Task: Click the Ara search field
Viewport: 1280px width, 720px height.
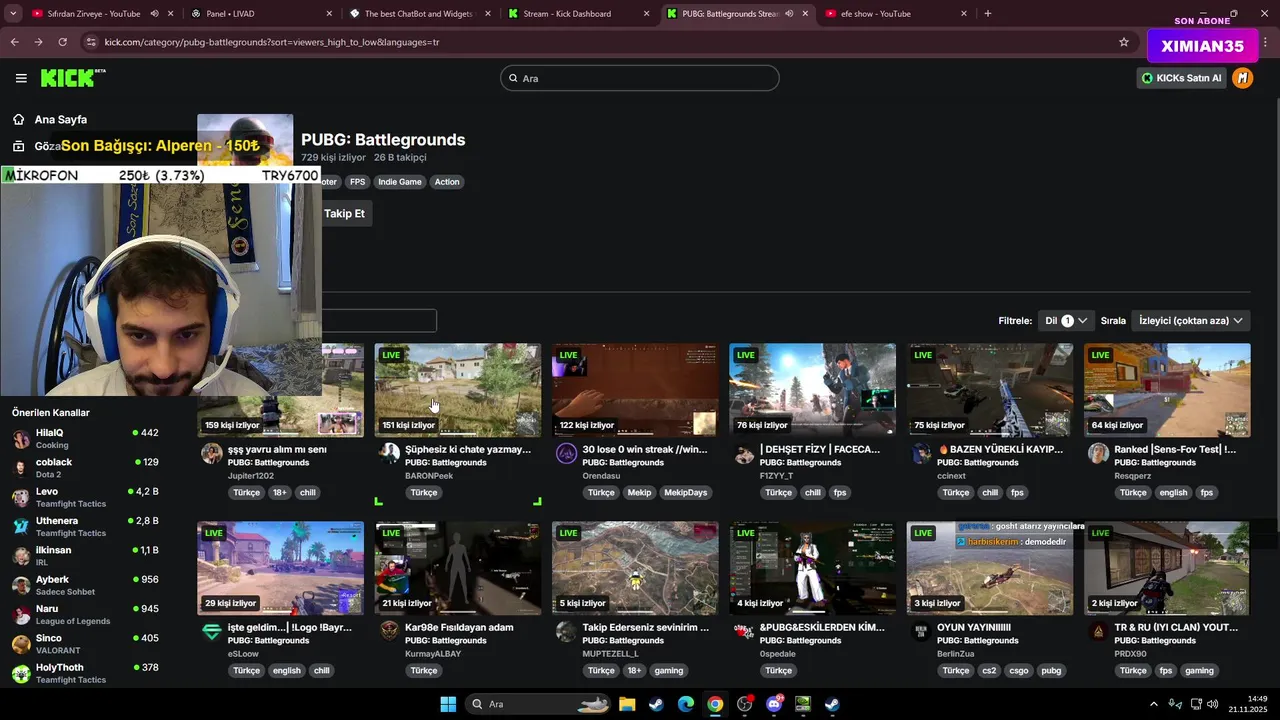Action: (640, 78)
